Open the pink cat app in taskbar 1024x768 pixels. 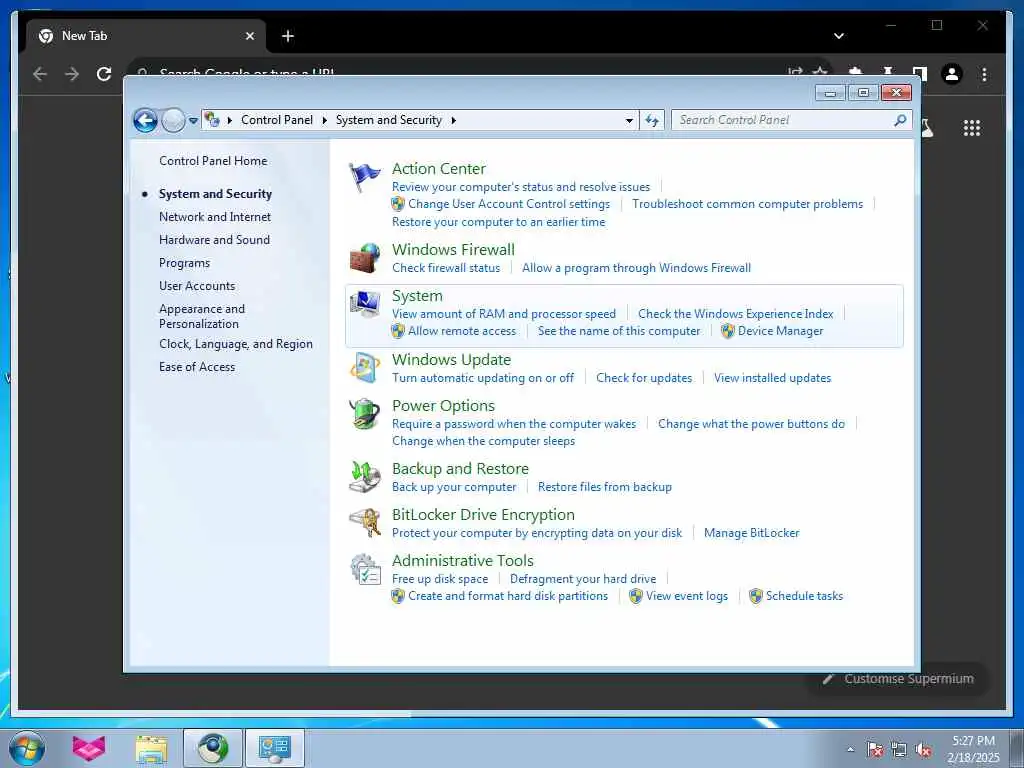click(x=89, y=748)
